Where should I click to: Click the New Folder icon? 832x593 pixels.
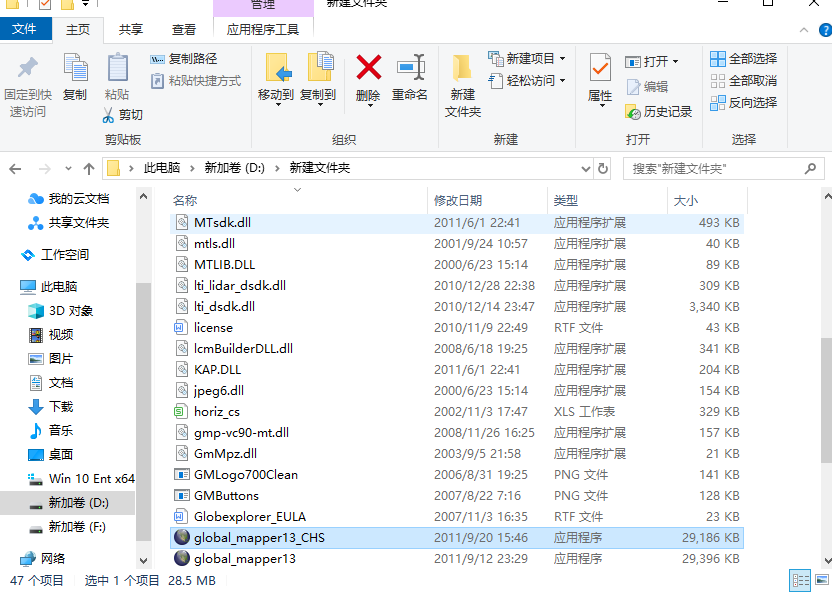462,69
